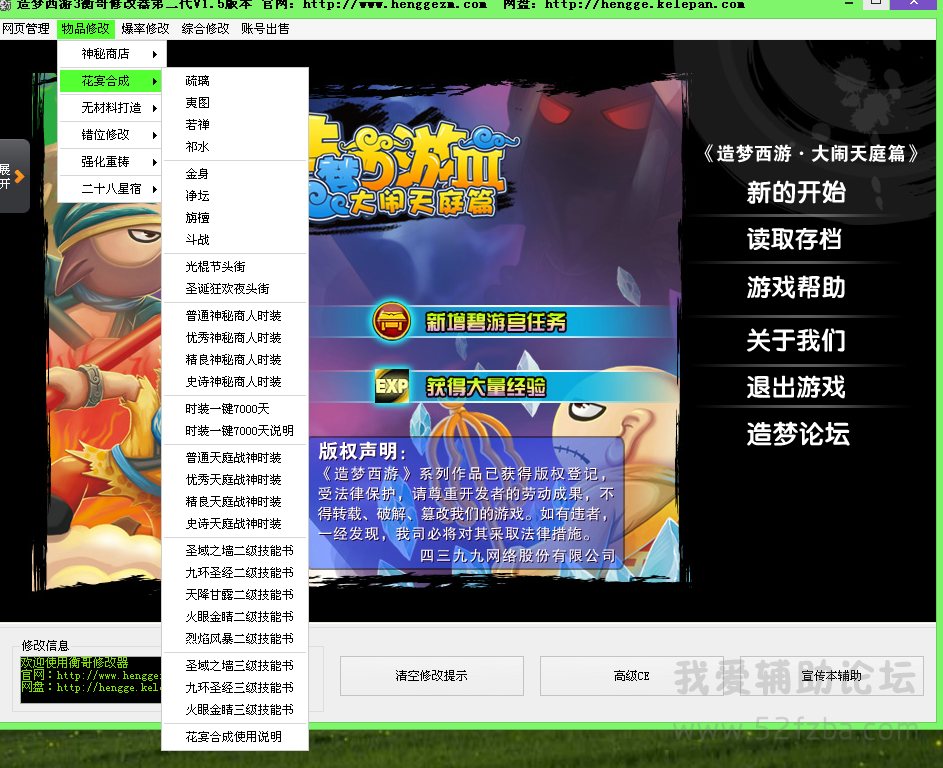Screen dimensions: 943x768
Task: Start 新的开始 in the game menu
Action: pyautogui.click(x=796, y=193)
